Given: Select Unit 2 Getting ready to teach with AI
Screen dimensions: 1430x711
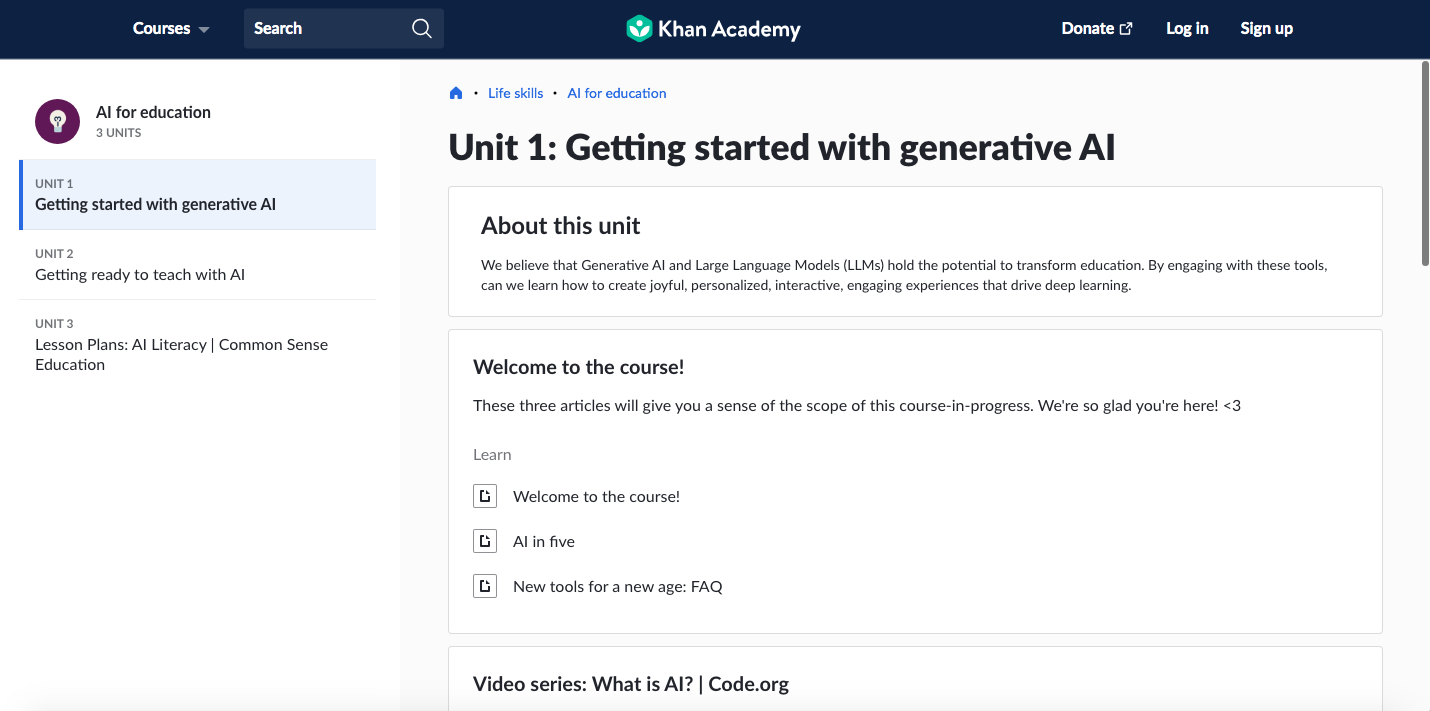Looking at the screenshot, I should tap(198, 265).
